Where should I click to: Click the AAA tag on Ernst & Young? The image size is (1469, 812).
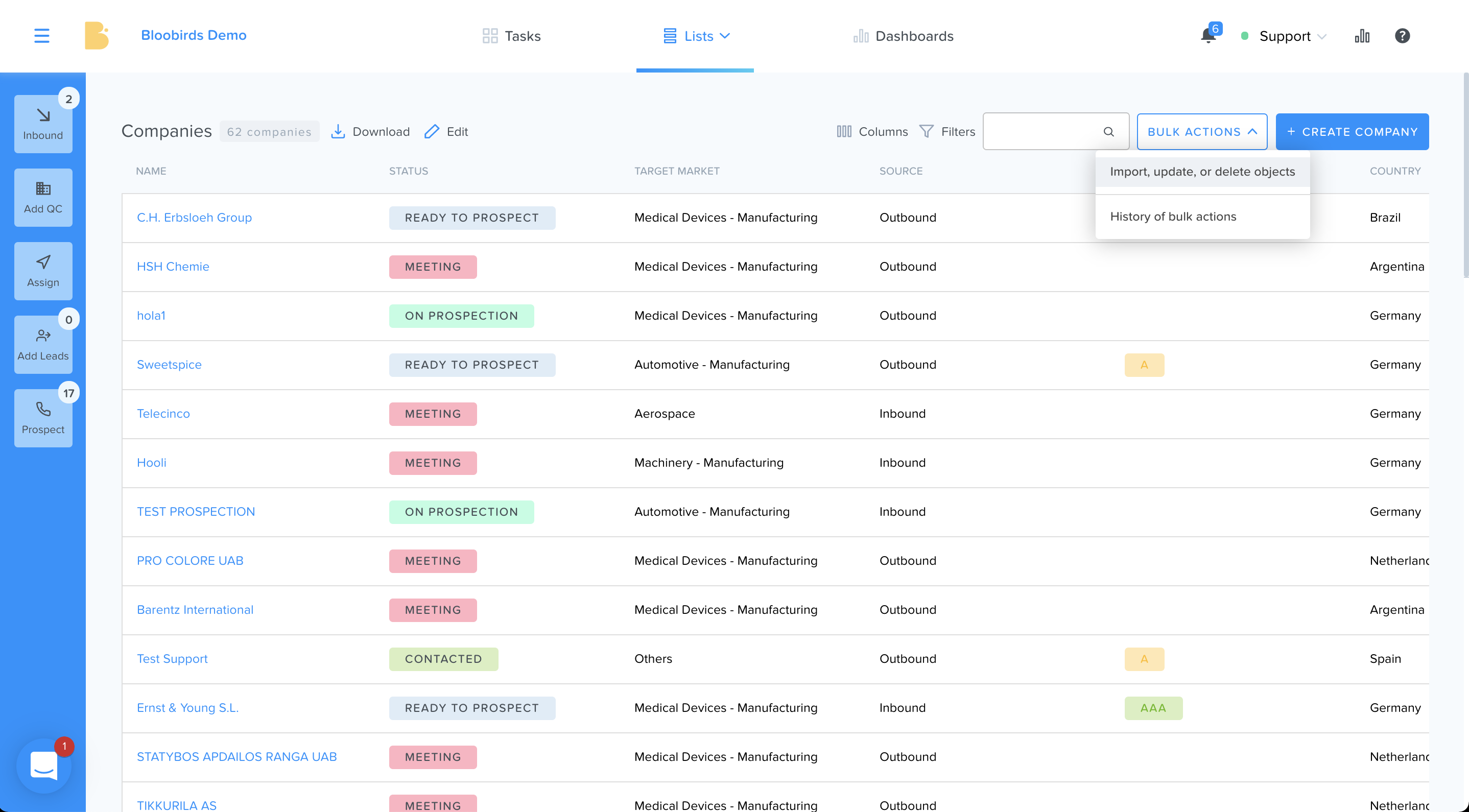[1153, 708]
